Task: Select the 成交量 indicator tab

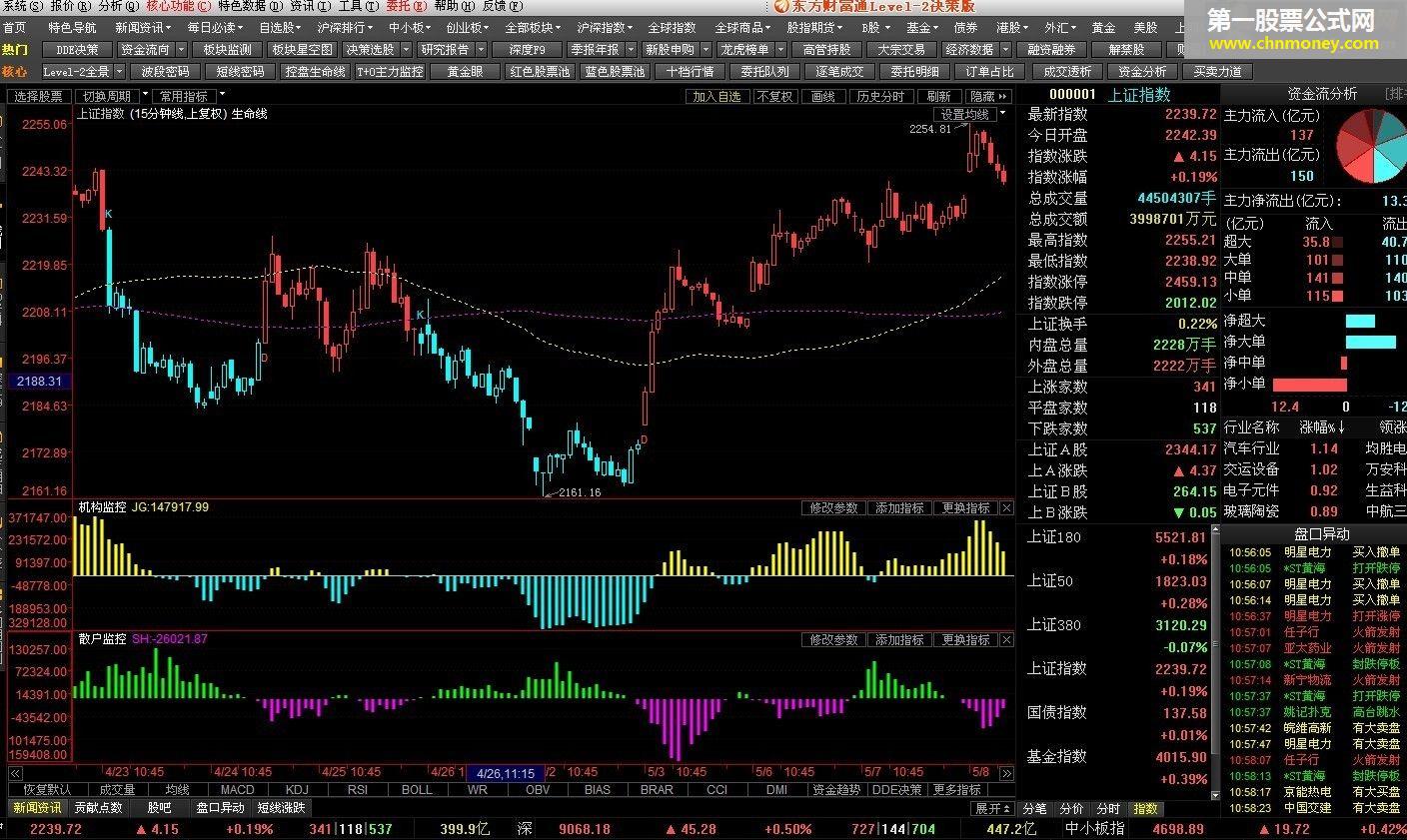Action: click(117, 789)
